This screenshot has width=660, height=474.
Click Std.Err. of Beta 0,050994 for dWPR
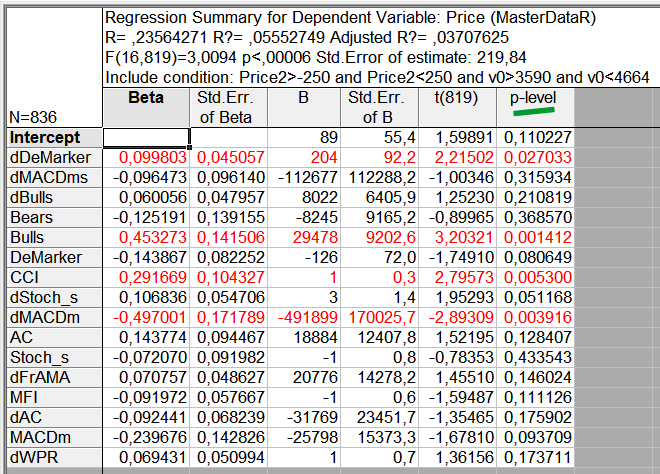(229, 457)
